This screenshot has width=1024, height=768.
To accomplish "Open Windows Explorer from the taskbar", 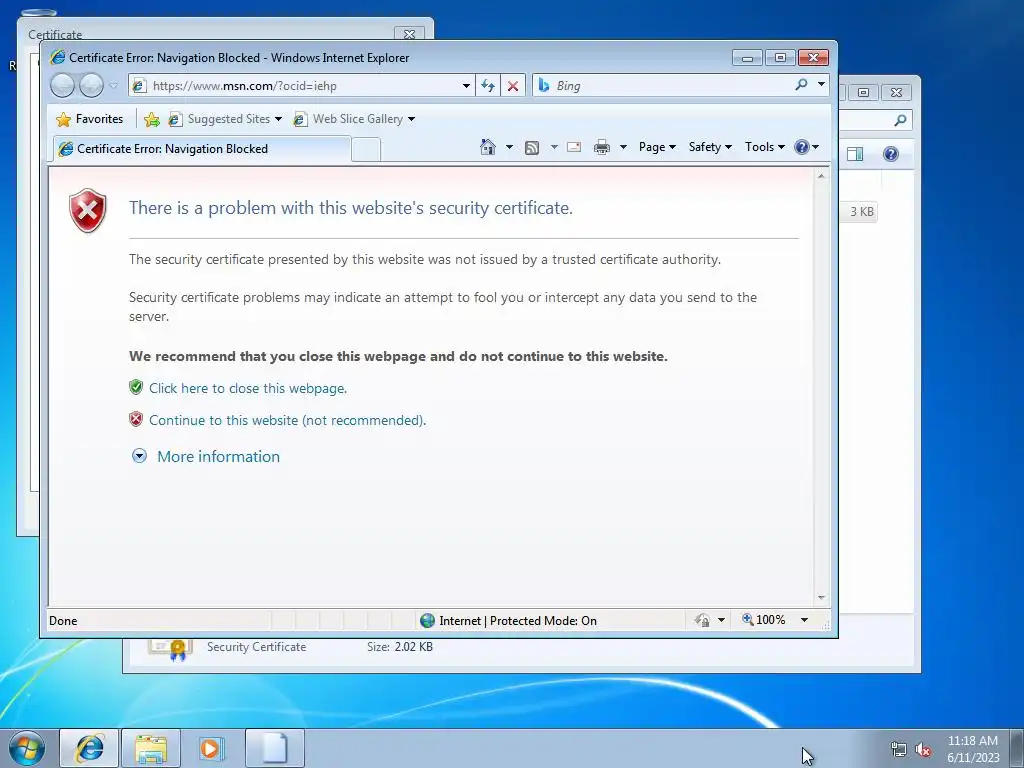I will pyautogui.click(x=151, y=748).
